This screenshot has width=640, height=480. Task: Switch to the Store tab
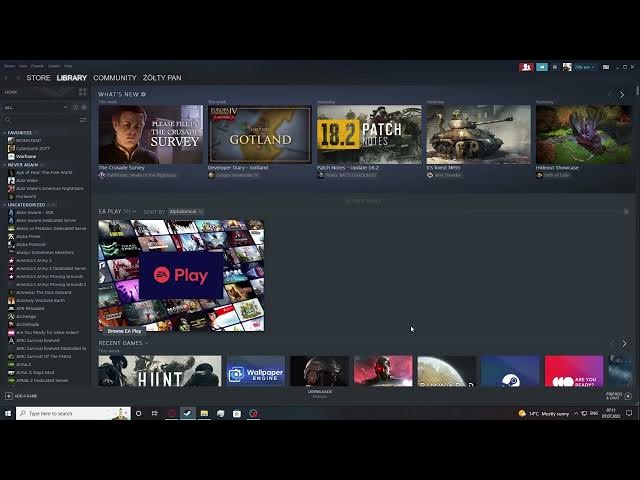click(38, 78)
